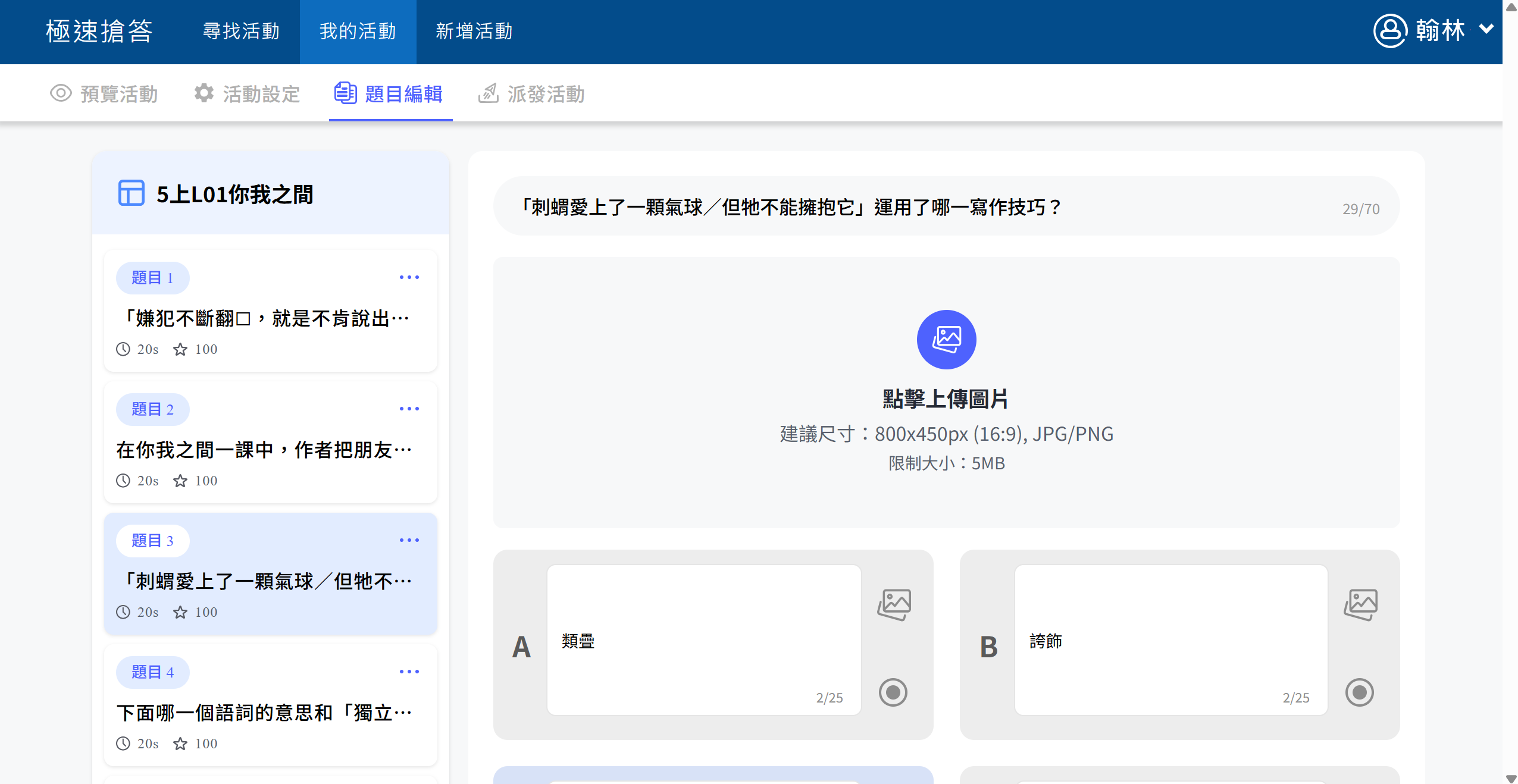
Task: Mark option B as correct answer
Action: 1359,692
